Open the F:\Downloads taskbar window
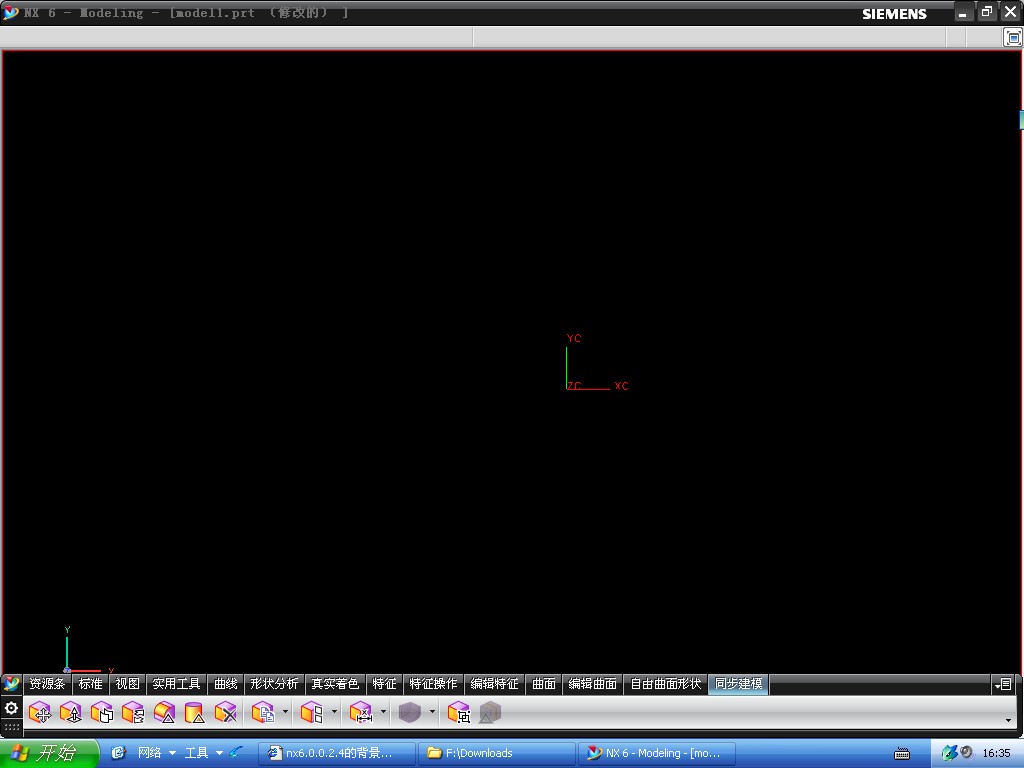 [496, 753]
